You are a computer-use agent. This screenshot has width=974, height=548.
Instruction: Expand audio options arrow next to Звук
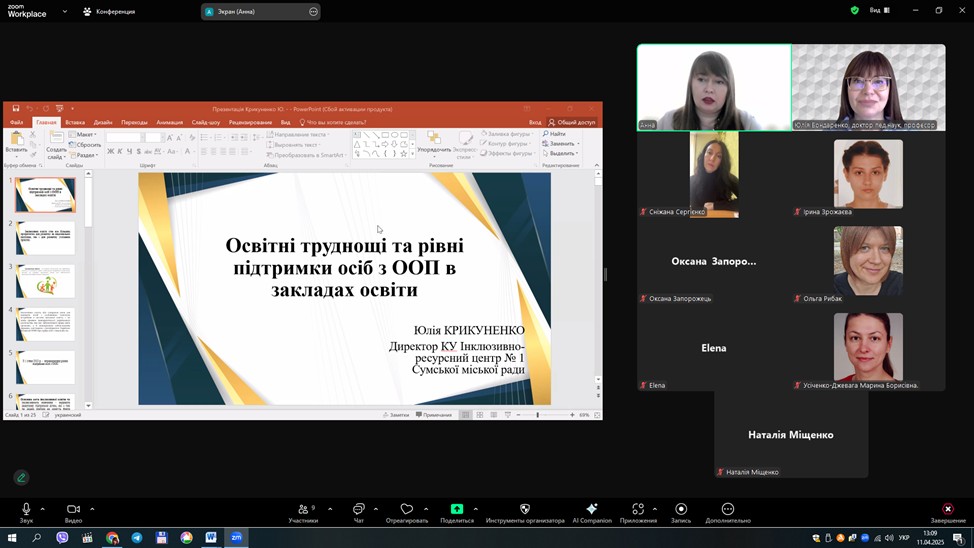42,509
